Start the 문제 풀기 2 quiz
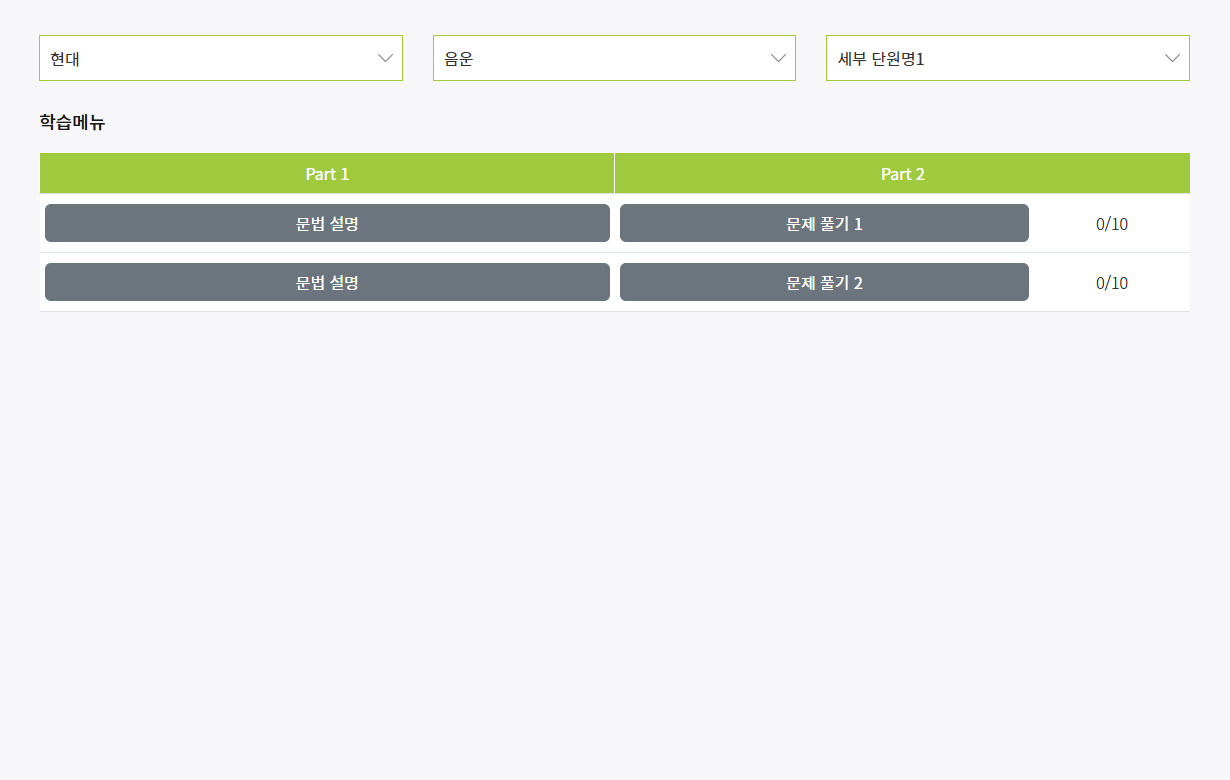Screen dimensions: 1230x780 tap(824, 282)
